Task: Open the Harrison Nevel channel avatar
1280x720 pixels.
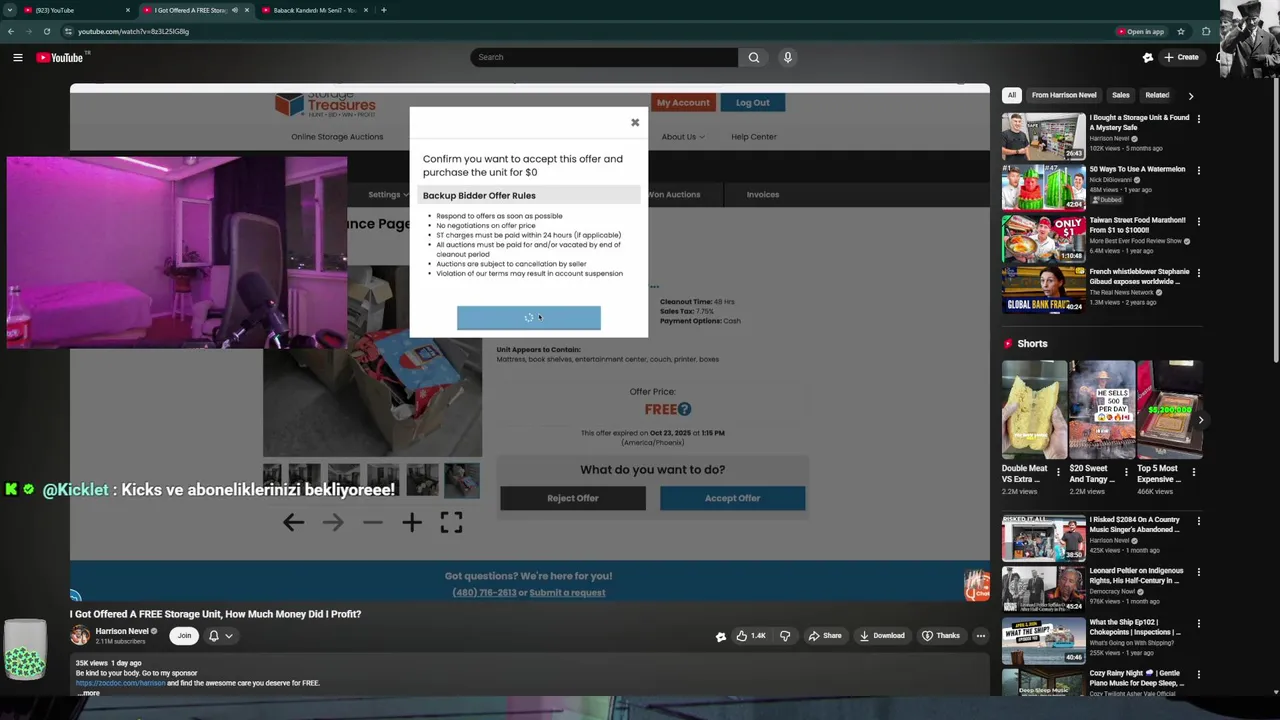Action: tap(79, 636)
